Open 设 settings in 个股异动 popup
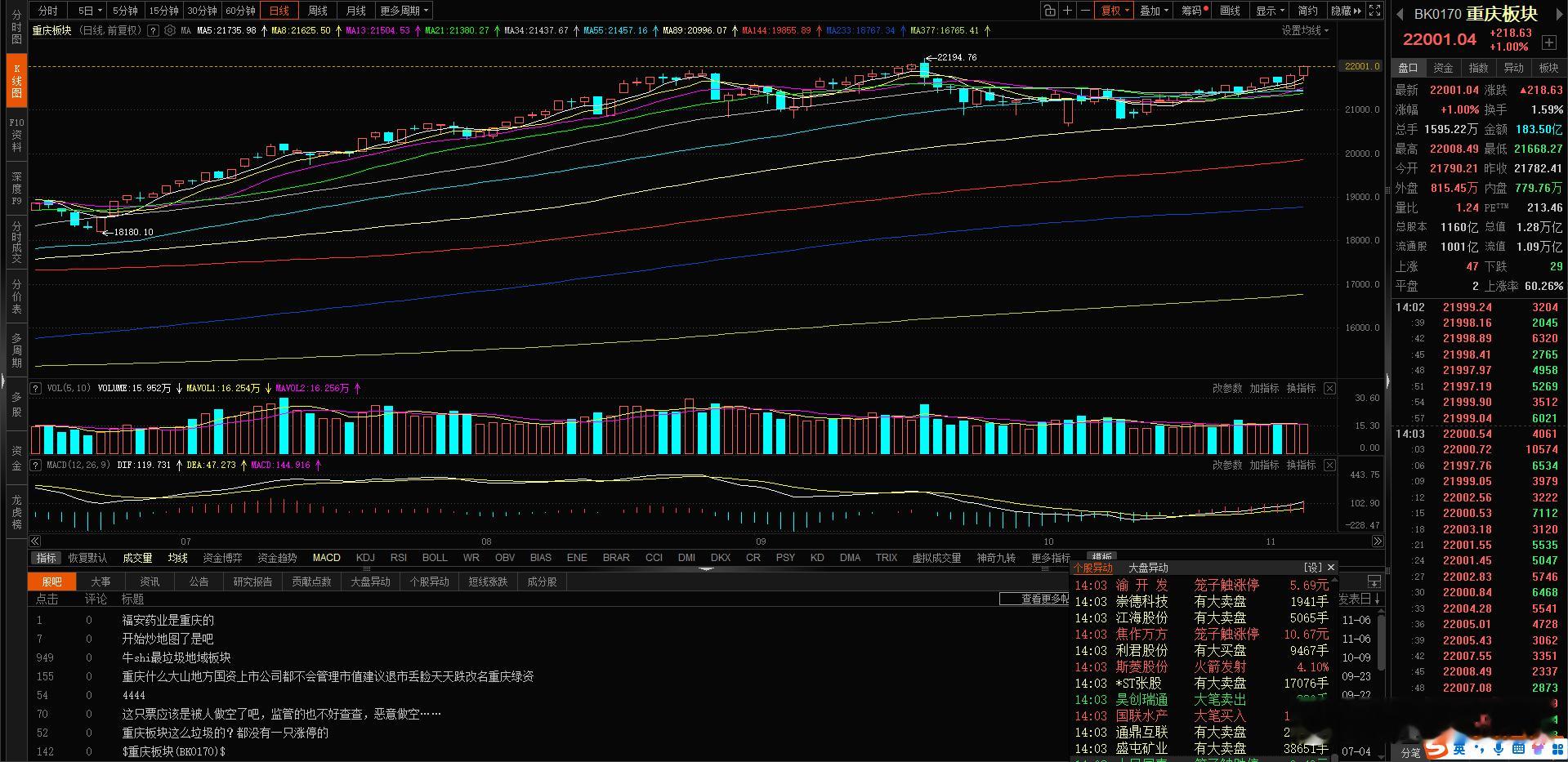 pos(1312,567)
